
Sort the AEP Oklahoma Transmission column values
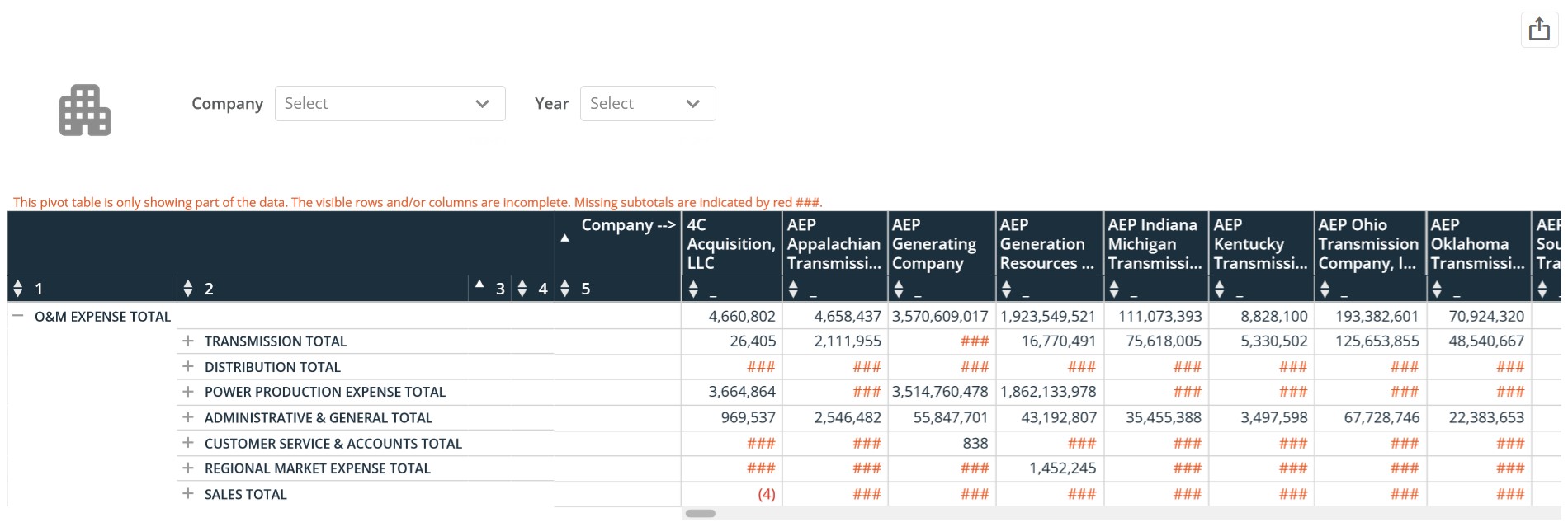click(x=1437, y=289)
